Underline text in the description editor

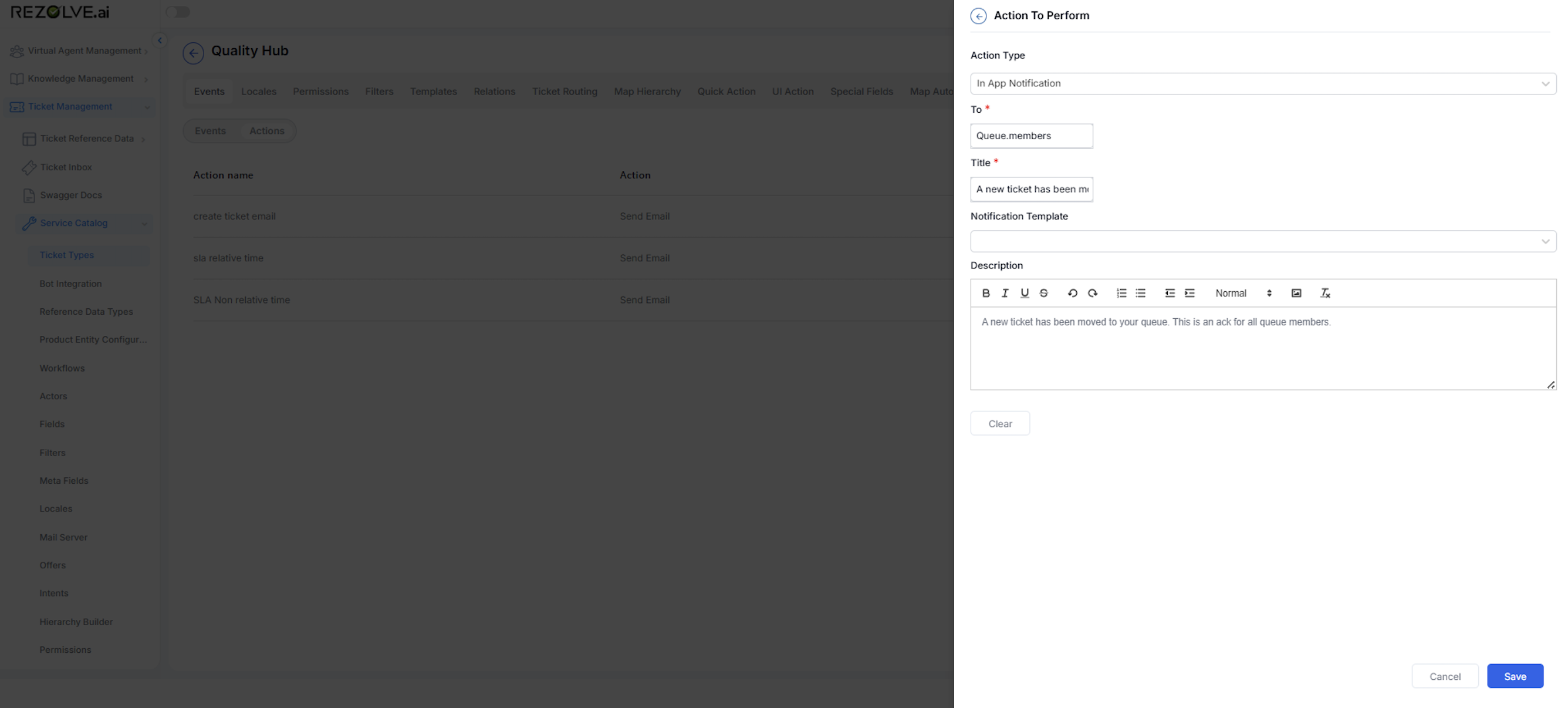tap(1025, 293)
